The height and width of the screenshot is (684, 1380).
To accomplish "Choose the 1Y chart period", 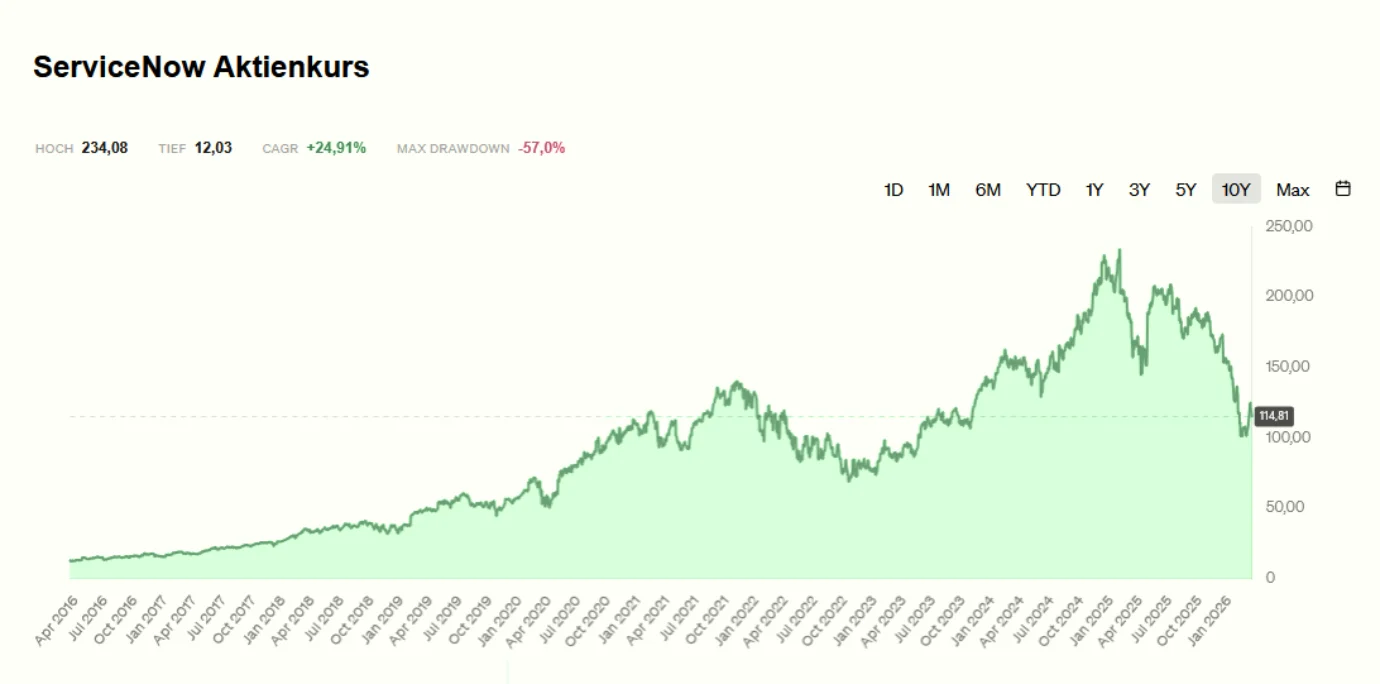I will 1094,189.
